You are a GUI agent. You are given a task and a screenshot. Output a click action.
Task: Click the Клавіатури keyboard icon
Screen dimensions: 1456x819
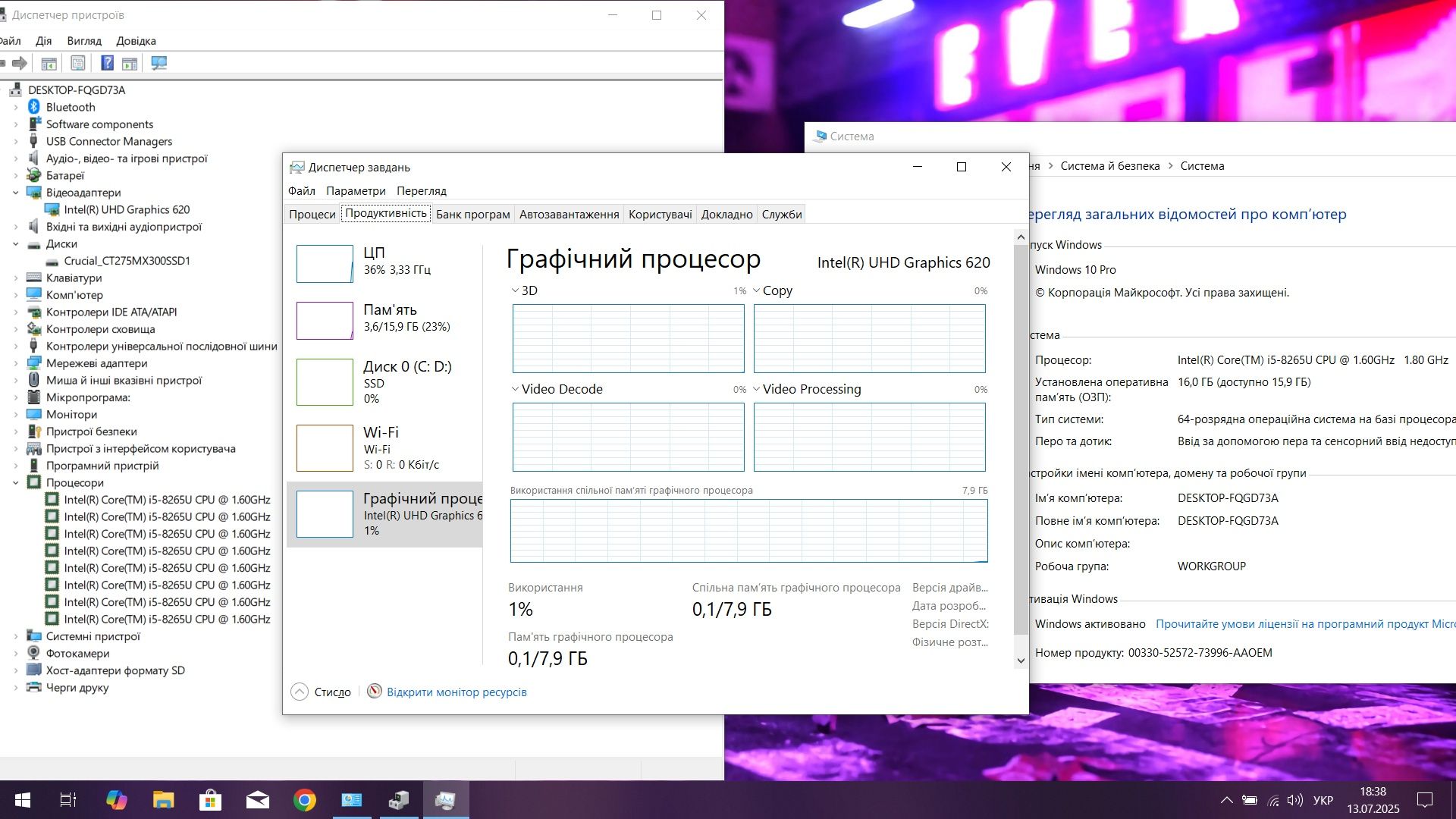pos(34,278)
